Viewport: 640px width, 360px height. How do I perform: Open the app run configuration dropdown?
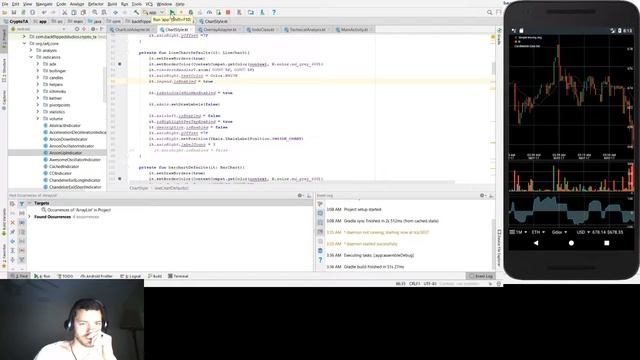point(154,12)
